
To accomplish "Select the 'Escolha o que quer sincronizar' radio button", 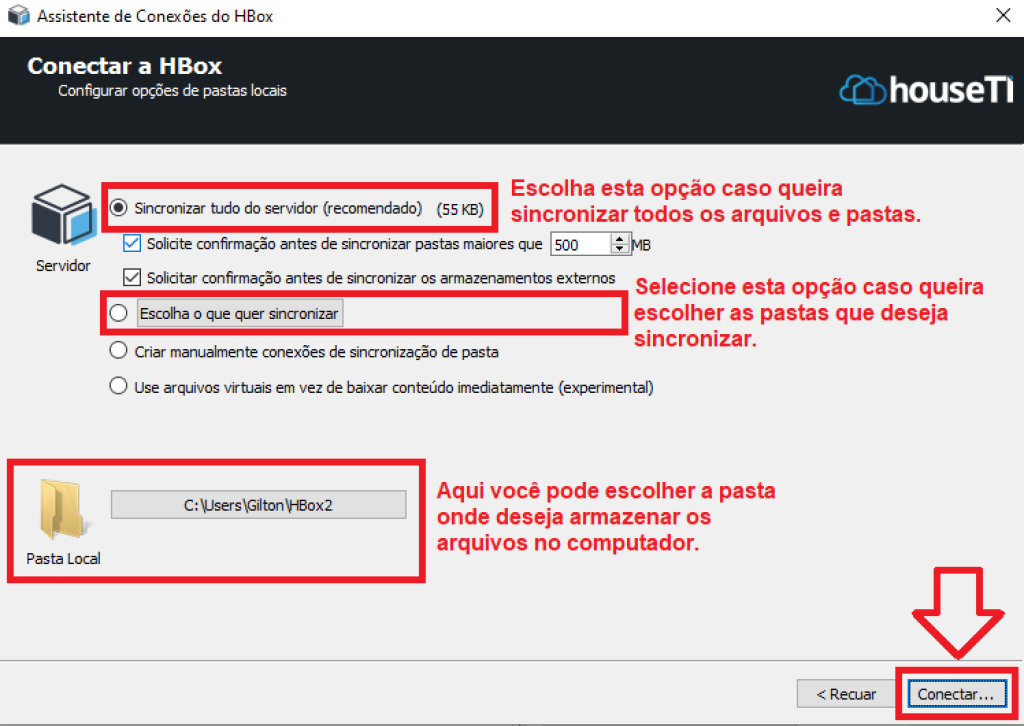I will 118,313.
